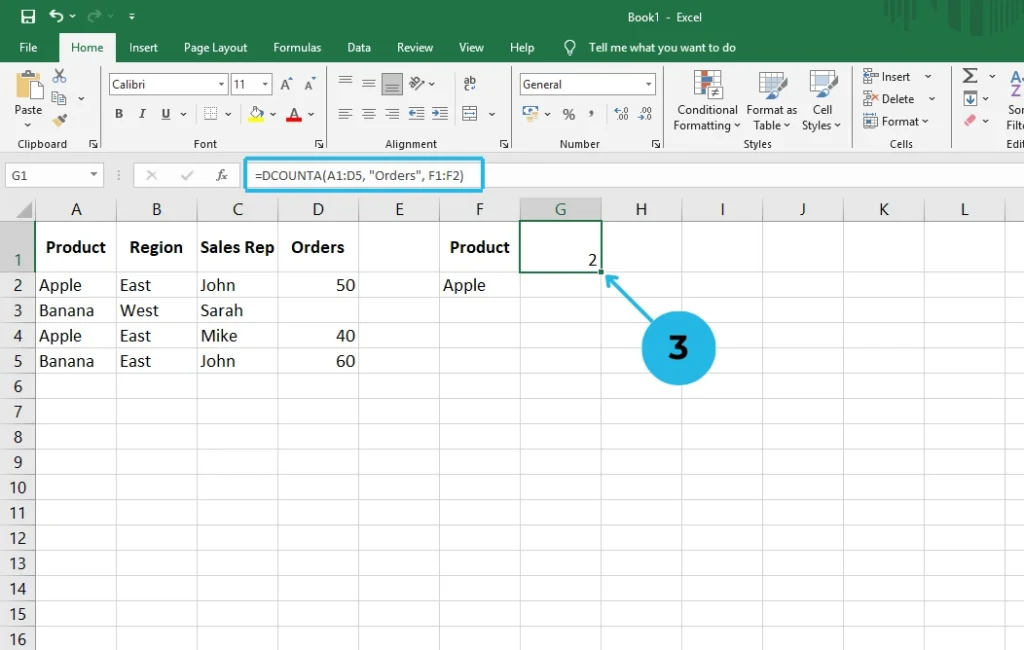
Task: Open Alignment settings dialog launcher
Action: point(504,144)
